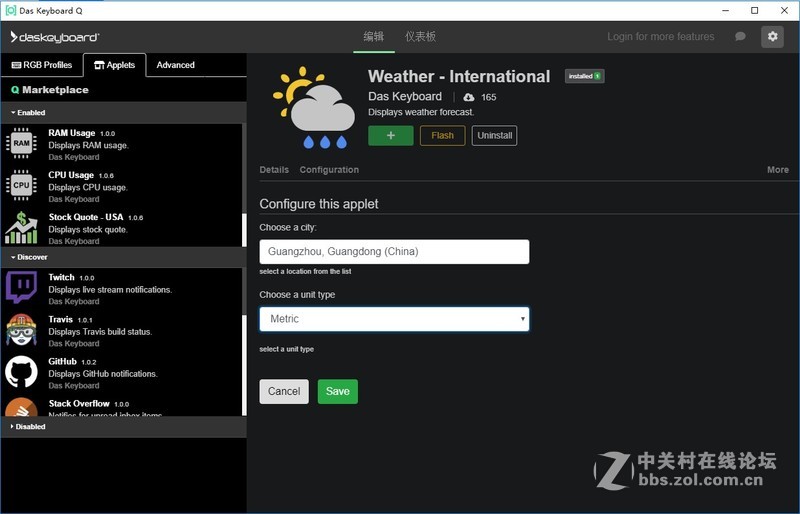Click the download count cloud icon
The width and height of the screenshot is (800, 514).
pos(468,97)
